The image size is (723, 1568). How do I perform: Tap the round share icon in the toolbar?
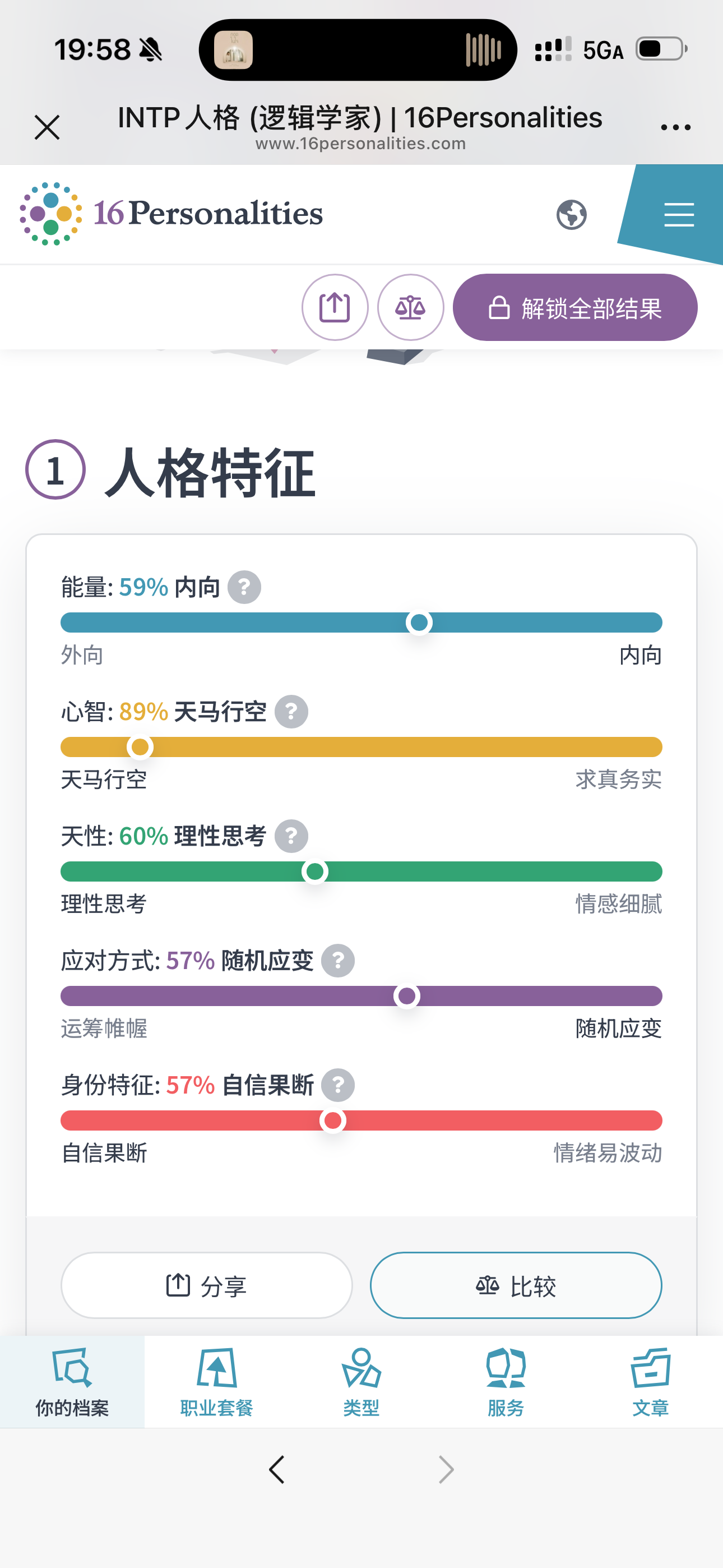(x=335, y=307)
